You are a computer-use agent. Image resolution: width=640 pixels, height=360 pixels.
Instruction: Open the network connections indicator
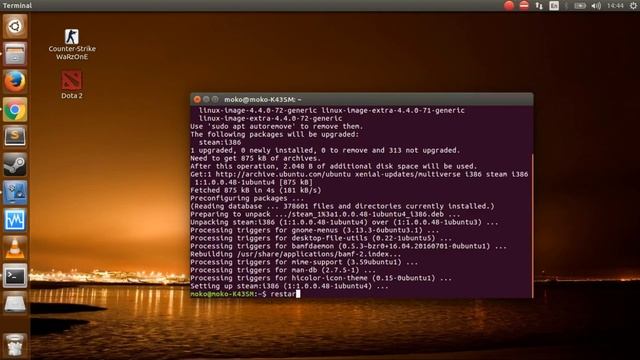pyautogui.click(x=539, y=5)
